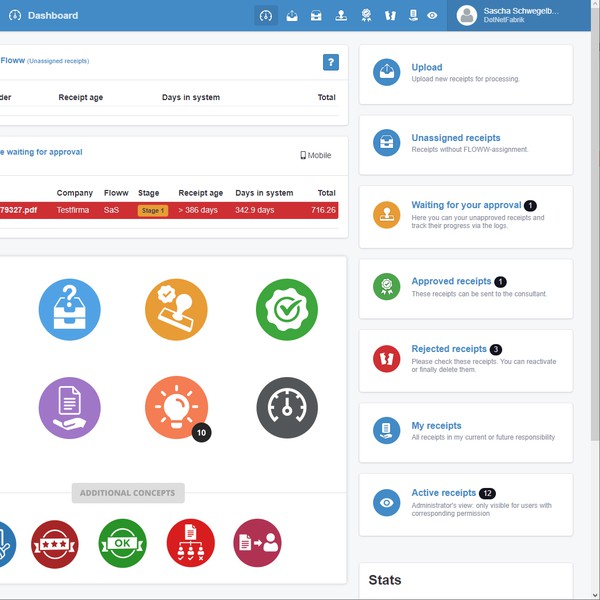Viewport: 600px width, 600px height.
Task: Click the Active receipts eye circle icon
Action: [x=386, y=502]
